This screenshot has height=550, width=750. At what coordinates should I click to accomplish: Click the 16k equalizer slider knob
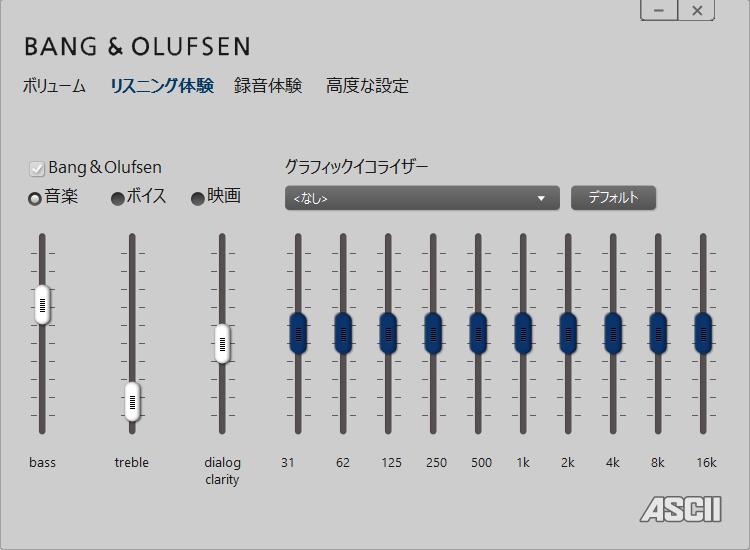point(703,333)
